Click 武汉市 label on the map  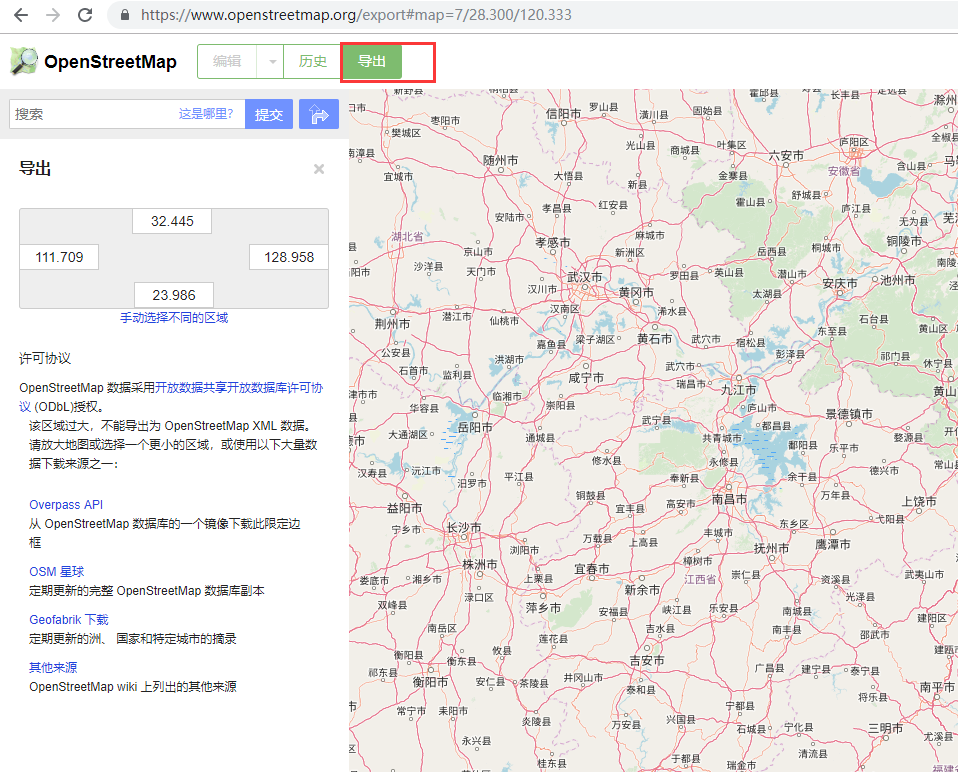click(584, 277)
